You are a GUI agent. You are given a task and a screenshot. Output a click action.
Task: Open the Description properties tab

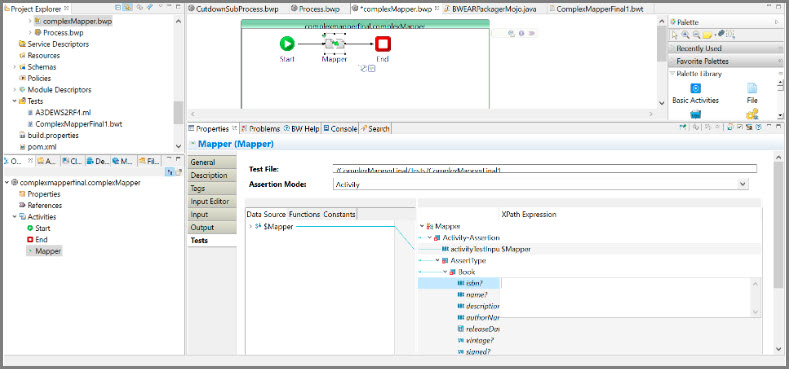[x=211, y=175]
